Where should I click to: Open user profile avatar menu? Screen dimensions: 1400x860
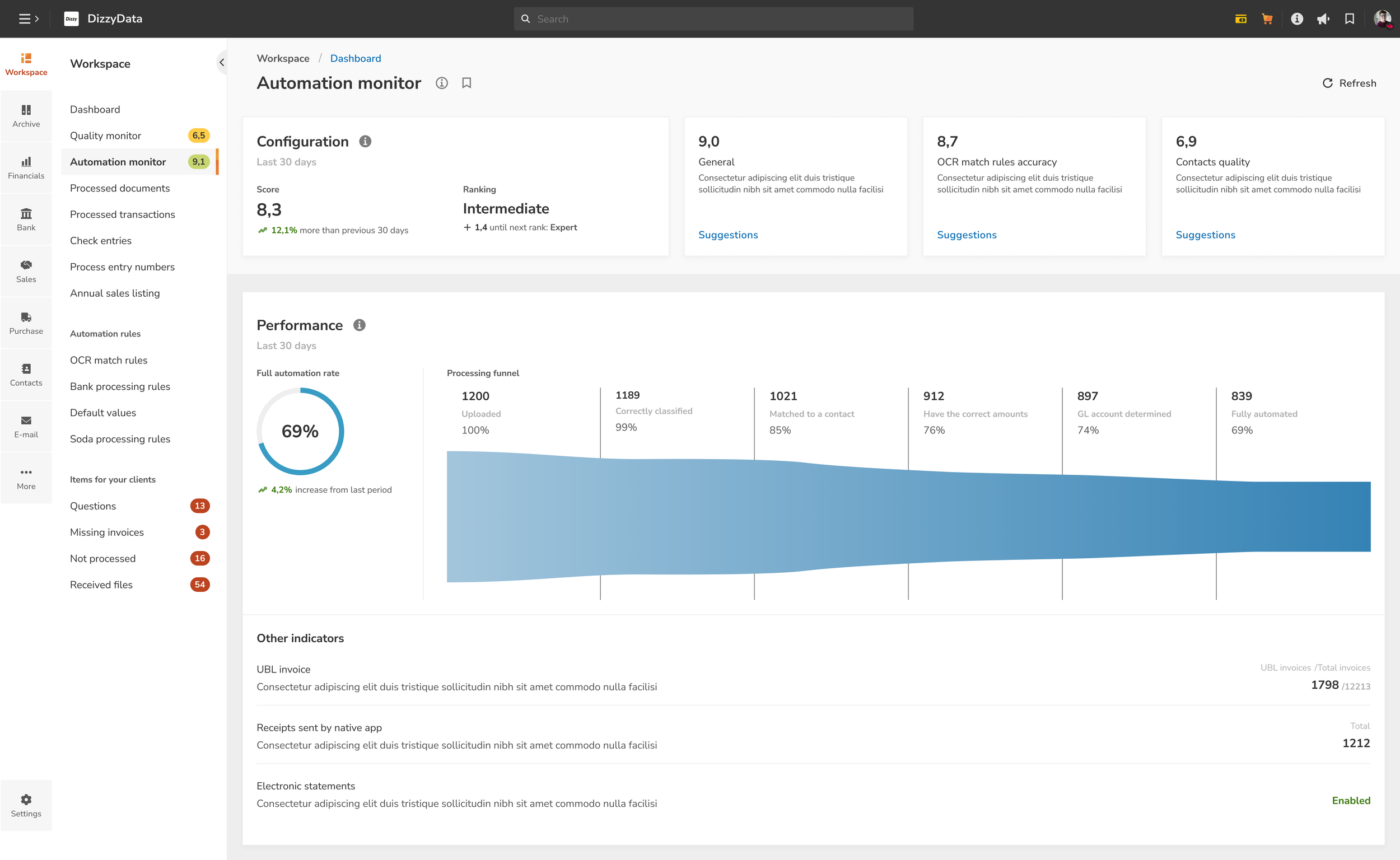pos(1382,19)
